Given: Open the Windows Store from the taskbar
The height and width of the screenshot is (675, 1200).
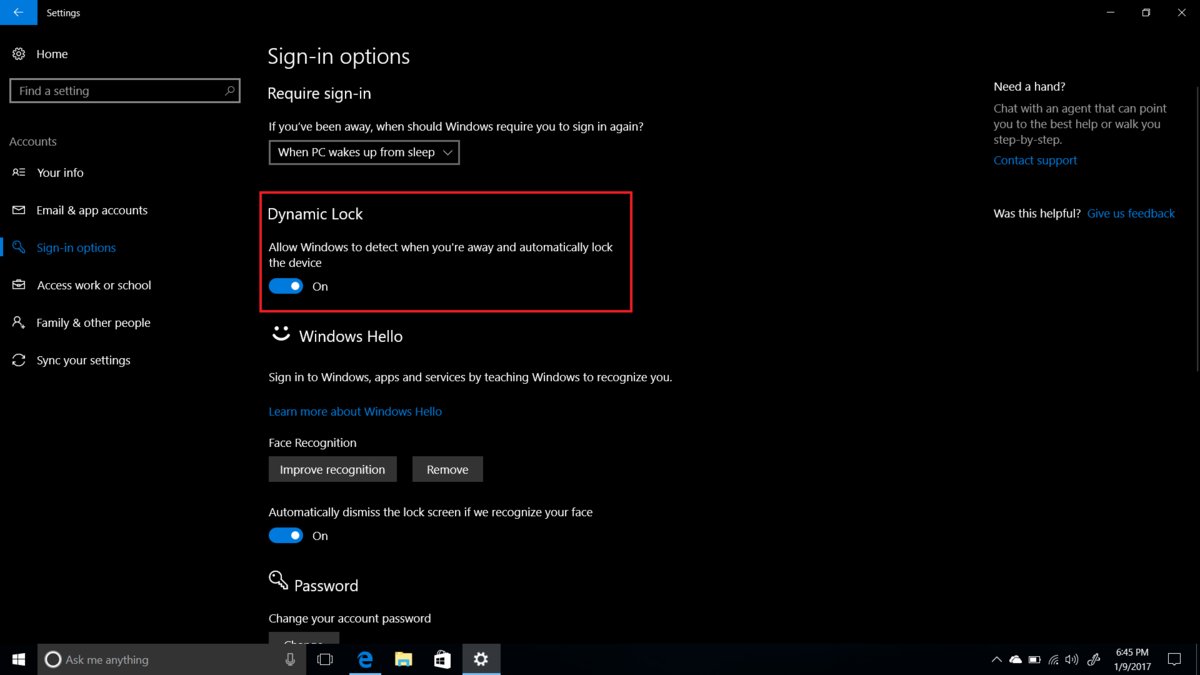Looking at the screenshot, I should (441, 659).
